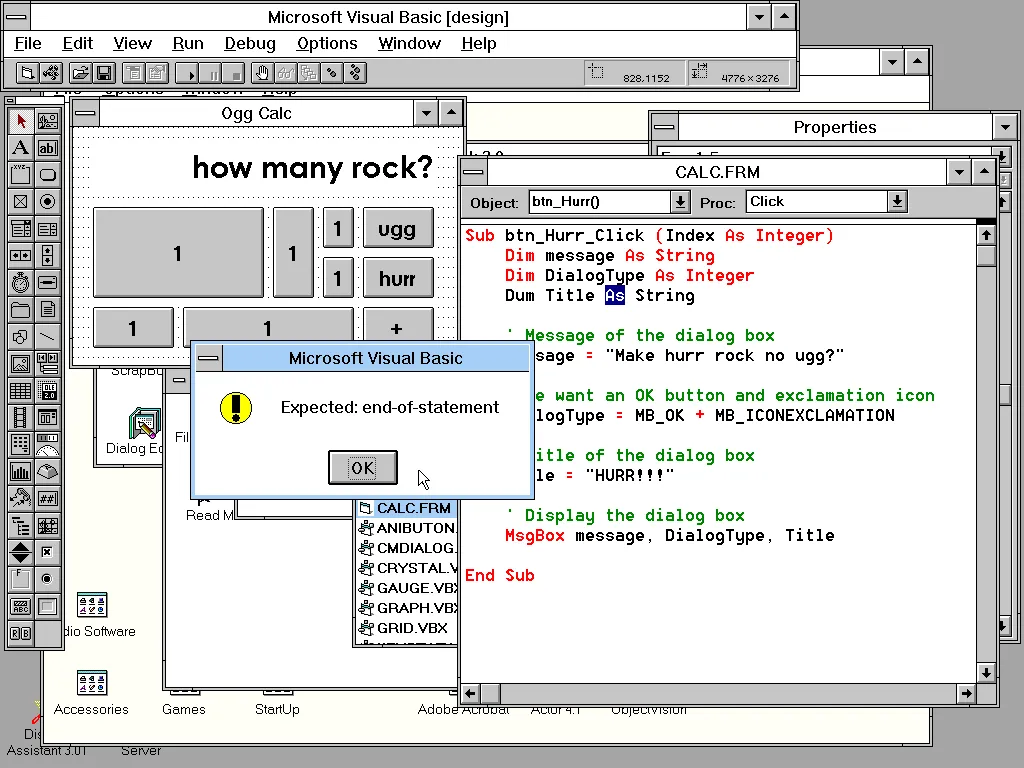Click the code window scroll-down arrow
Screen dimensions: 1024x768
(x=986, y=672)
